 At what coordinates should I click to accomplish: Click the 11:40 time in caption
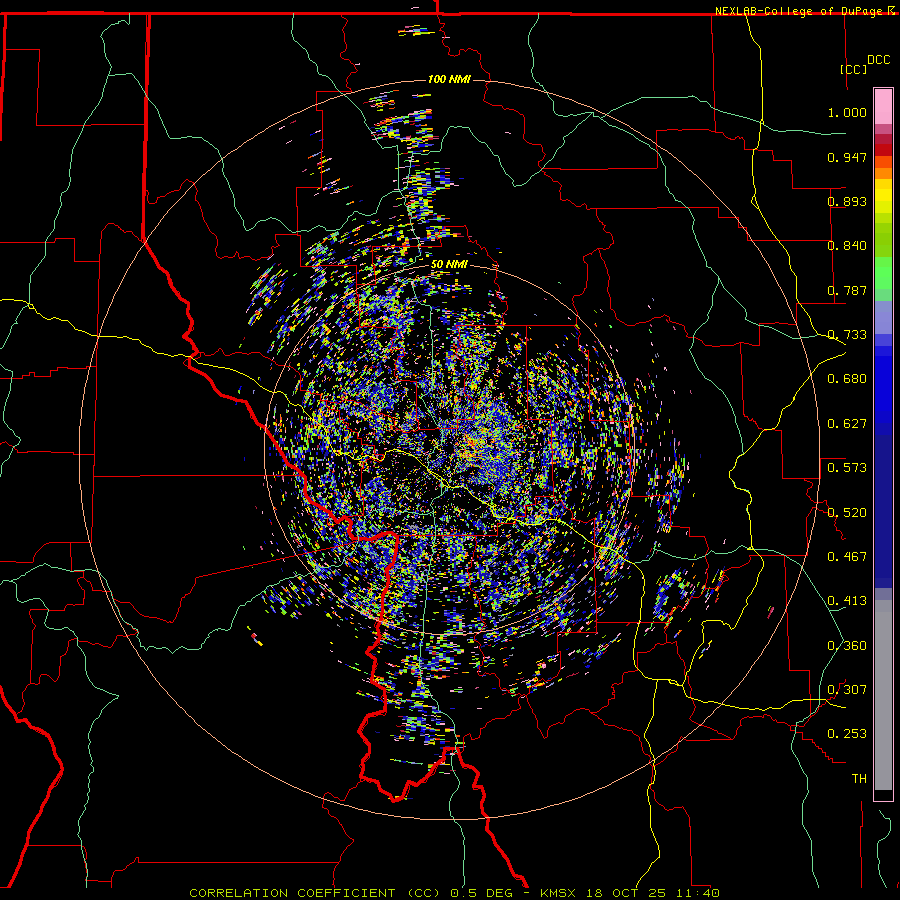[697, 893]
